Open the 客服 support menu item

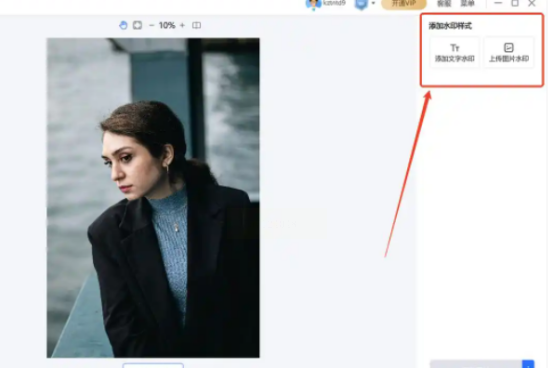point(444,4)
